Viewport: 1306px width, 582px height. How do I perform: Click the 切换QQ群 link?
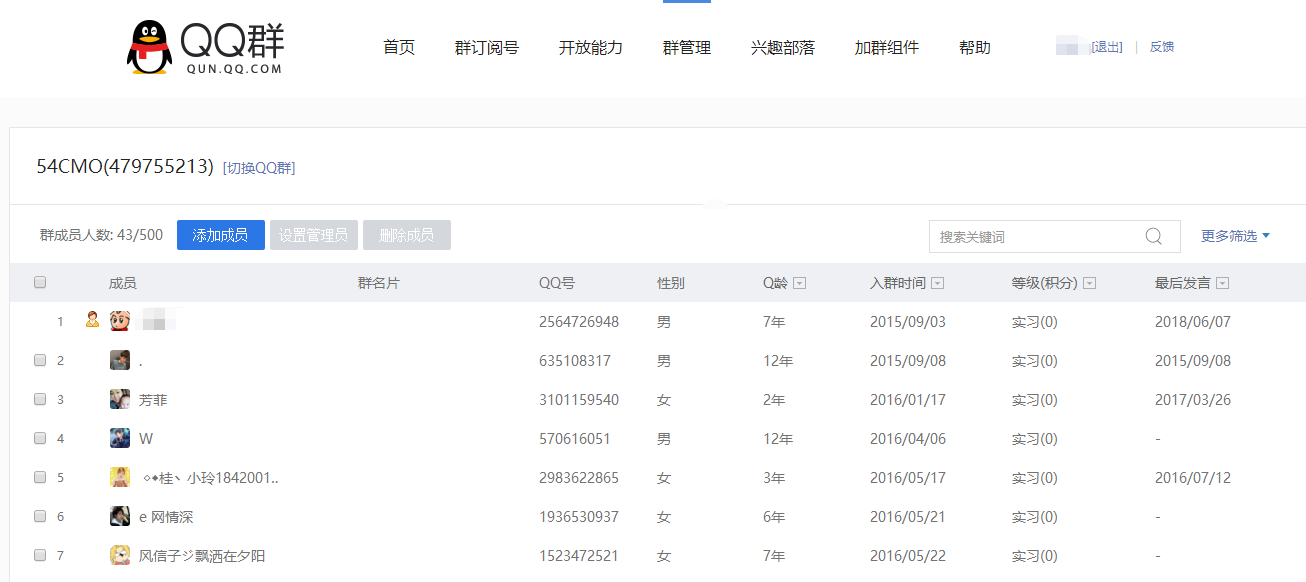[259, 168]
